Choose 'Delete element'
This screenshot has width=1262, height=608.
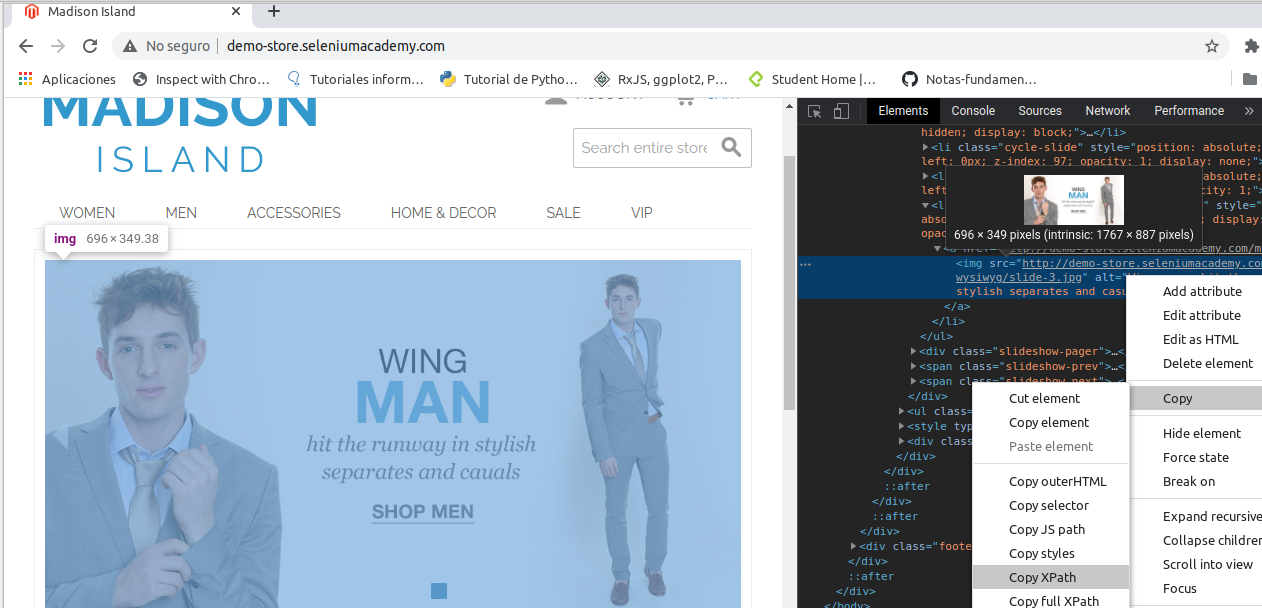coord(1208,363)
